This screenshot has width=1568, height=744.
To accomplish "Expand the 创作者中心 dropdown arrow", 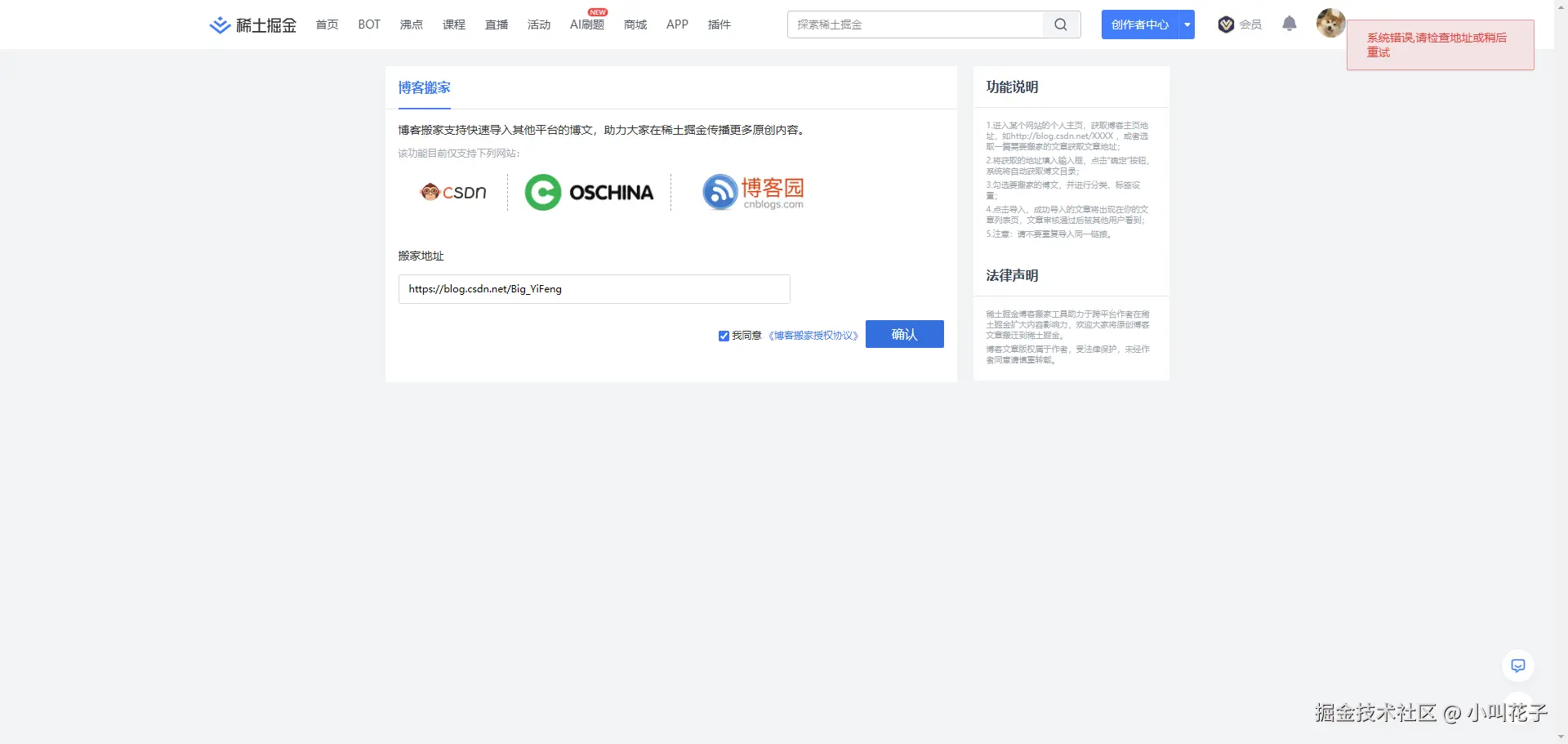I will [1186, 25].
